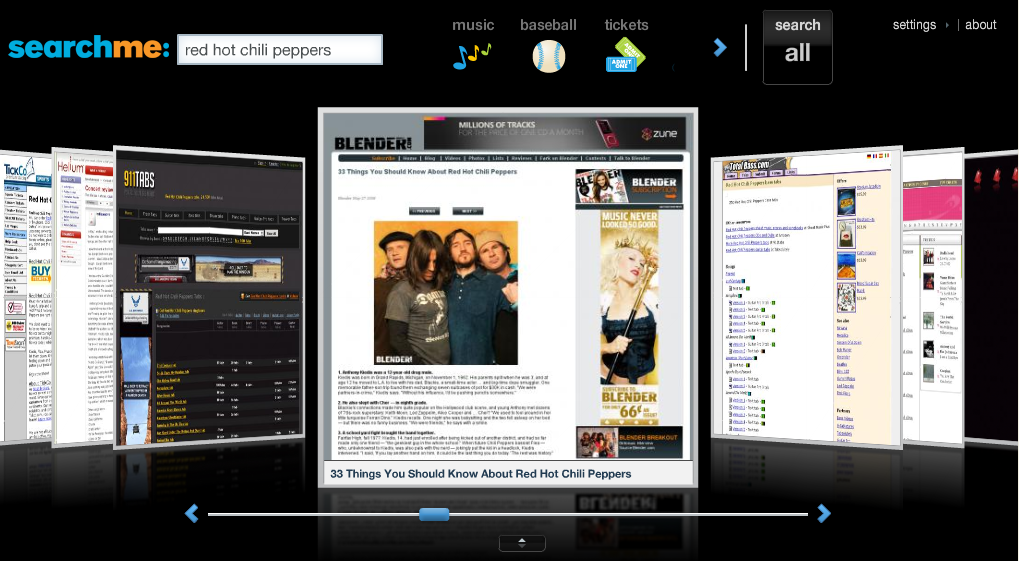This screenshot has width=1019, height=561.
Task: Click the music notes category icon
Action: click(472, 55)
